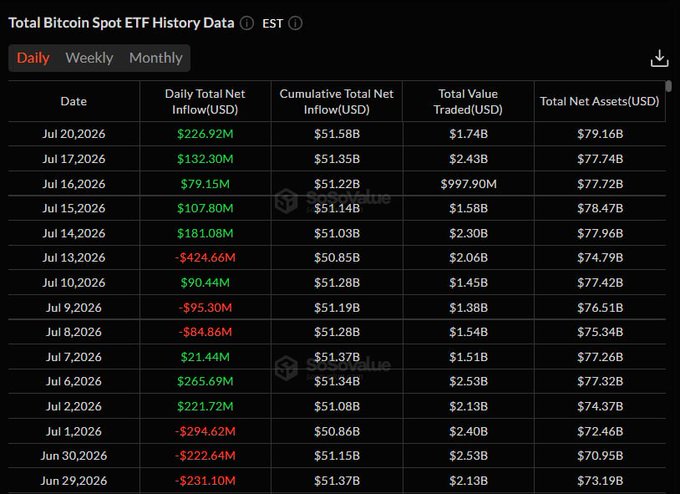
Task: Click the $132.30M inflow value
Action: (205, 159)
